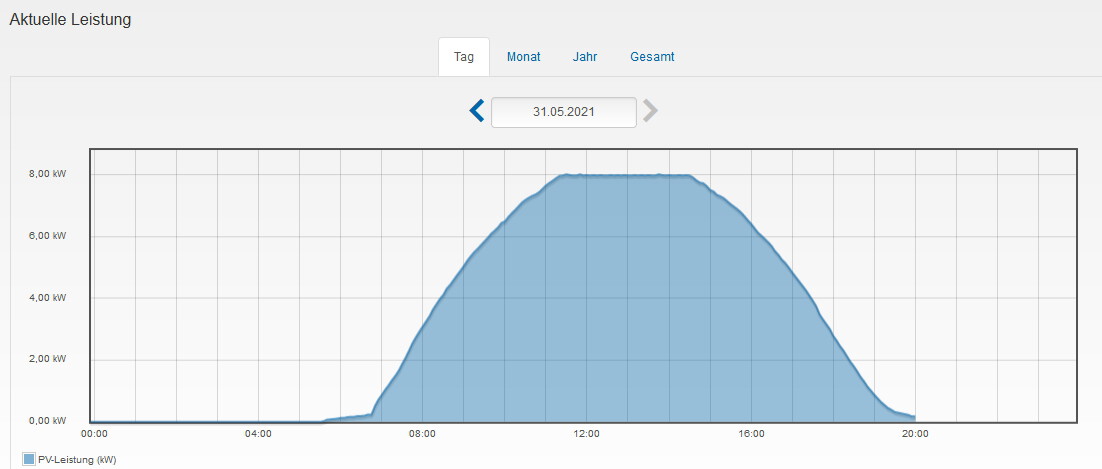Click the 08:00 time axis label
The height and width of the screenshot is (469, 1102).
[x=422, y=434]
